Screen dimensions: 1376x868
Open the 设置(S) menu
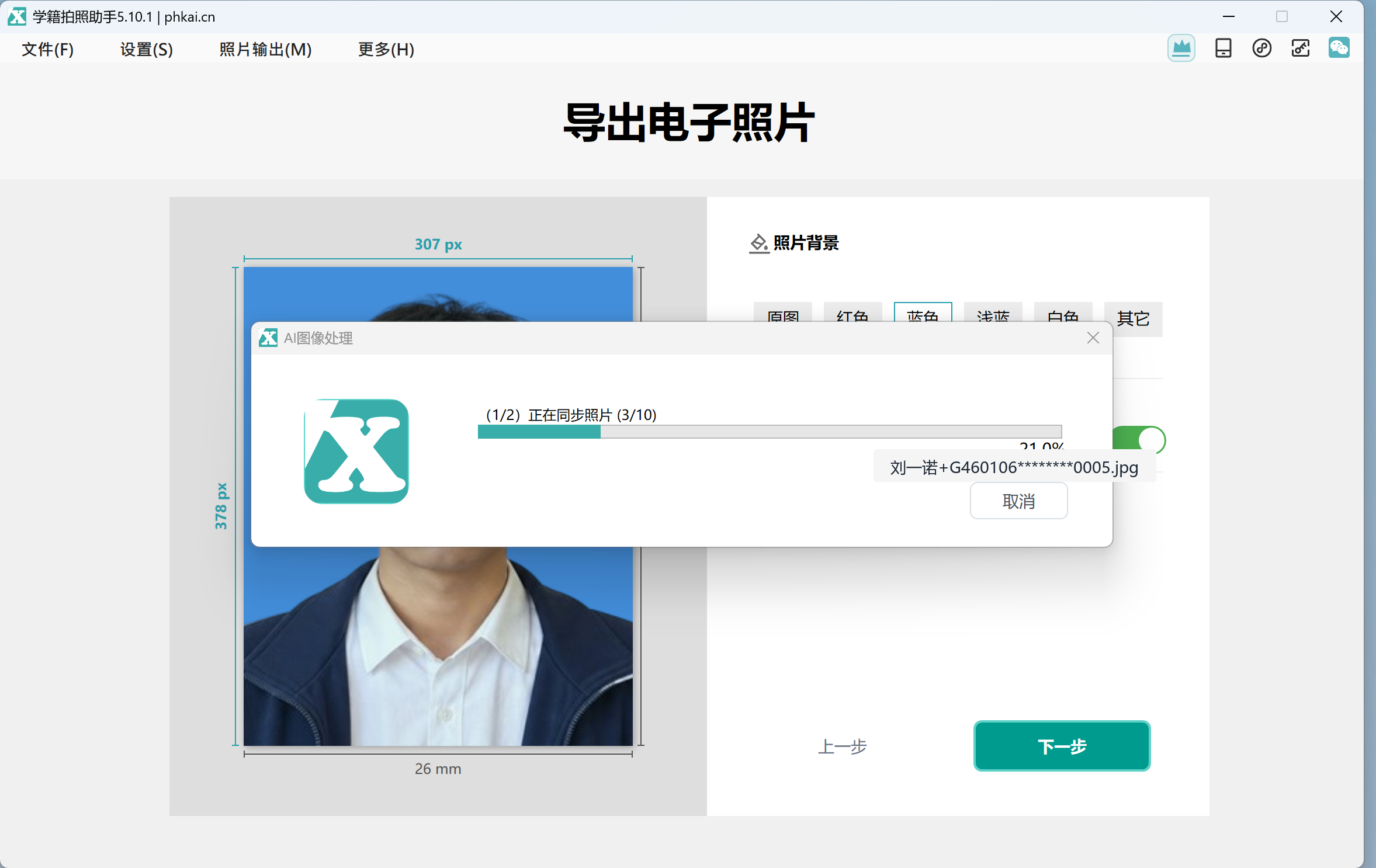(x=147, y=49)
